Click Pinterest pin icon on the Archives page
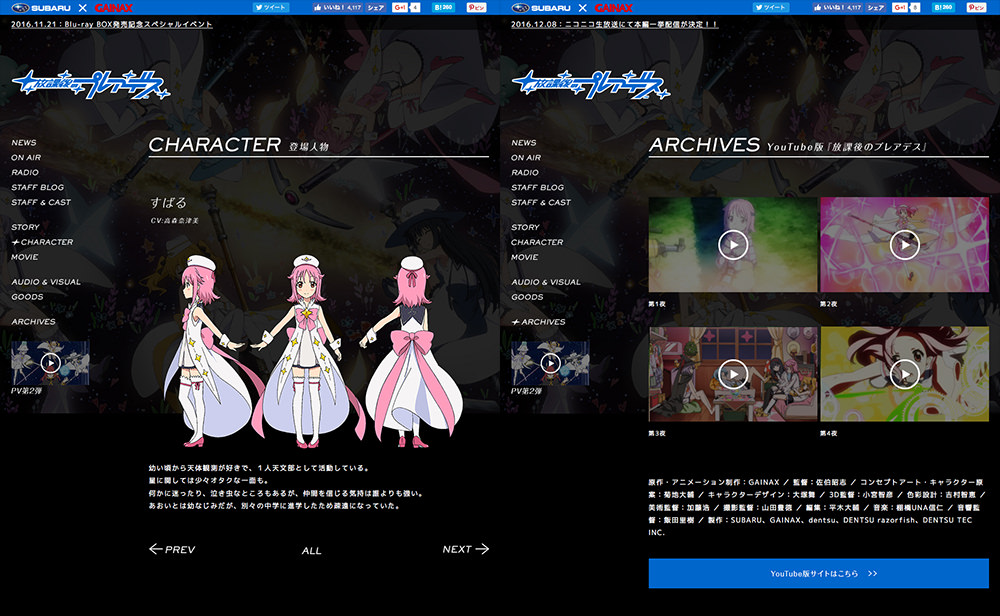This screenshot has height=616, width=1000. (x=976, y=7)
